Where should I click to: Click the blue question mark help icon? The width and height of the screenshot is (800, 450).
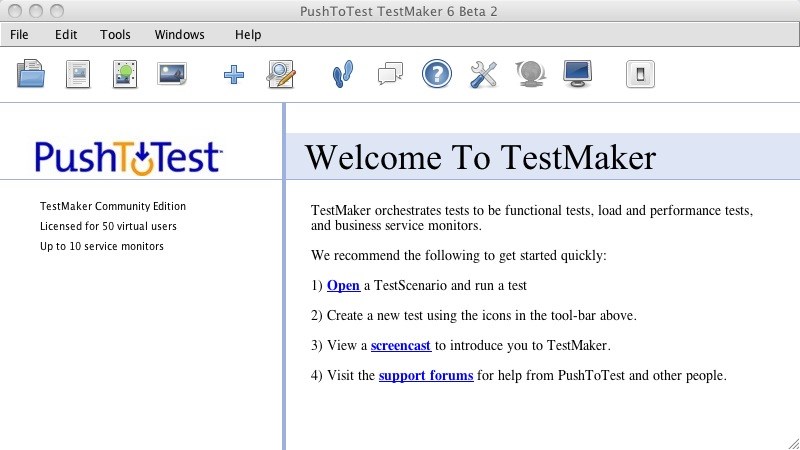437,74
